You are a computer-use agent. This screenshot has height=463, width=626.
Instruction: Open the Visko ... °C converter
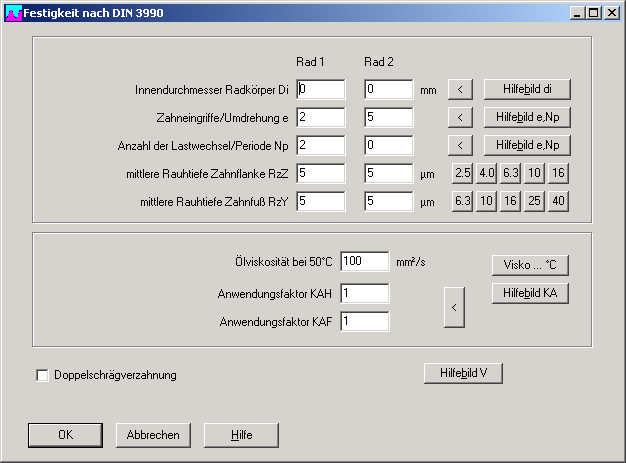click(530, 265)
